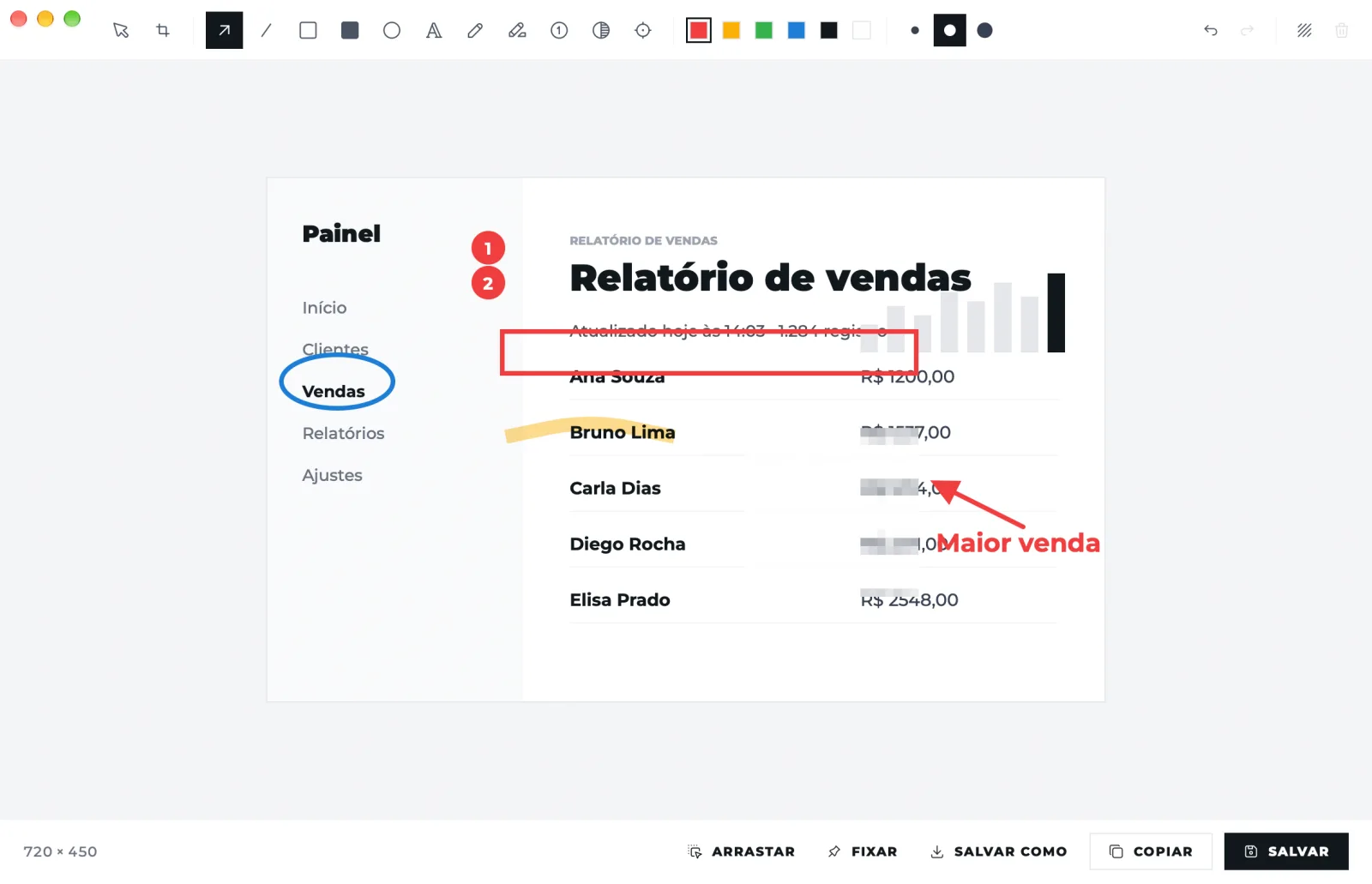This screenshot has width=1372, height=884.
Task: Select the highlighter tool
Action: point(517,31)
